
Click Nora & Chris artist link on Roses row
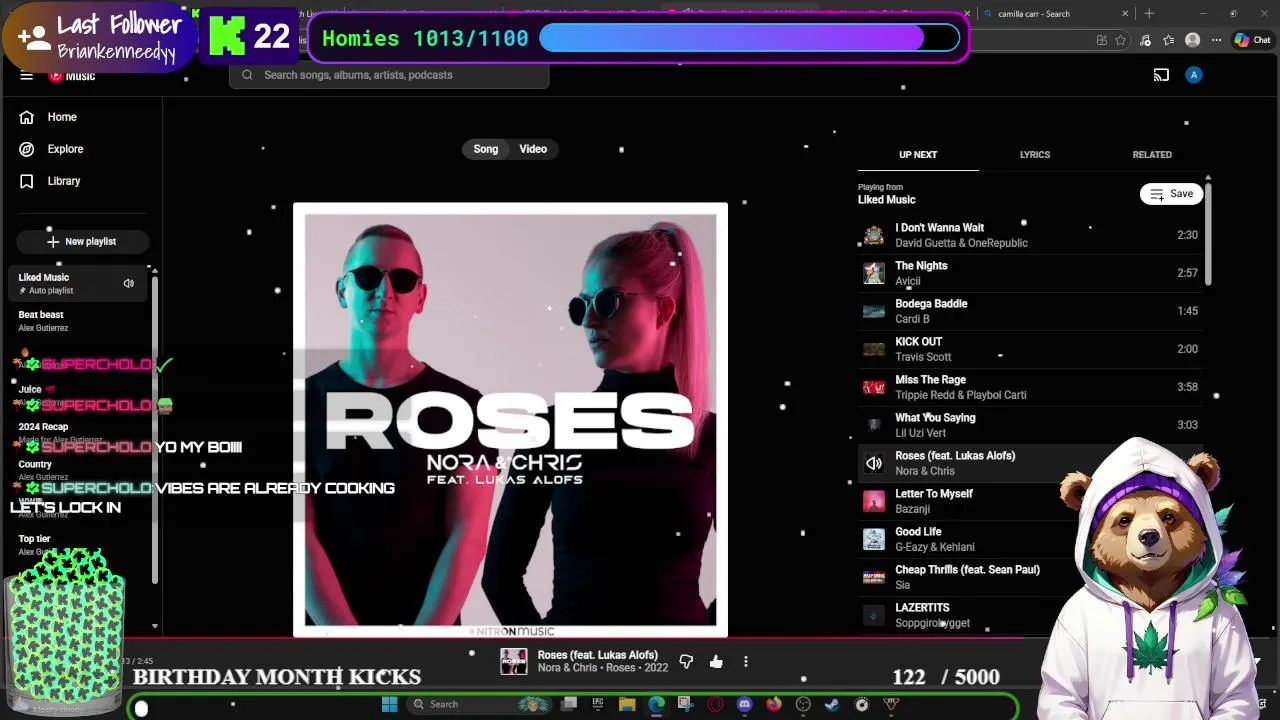925,471
